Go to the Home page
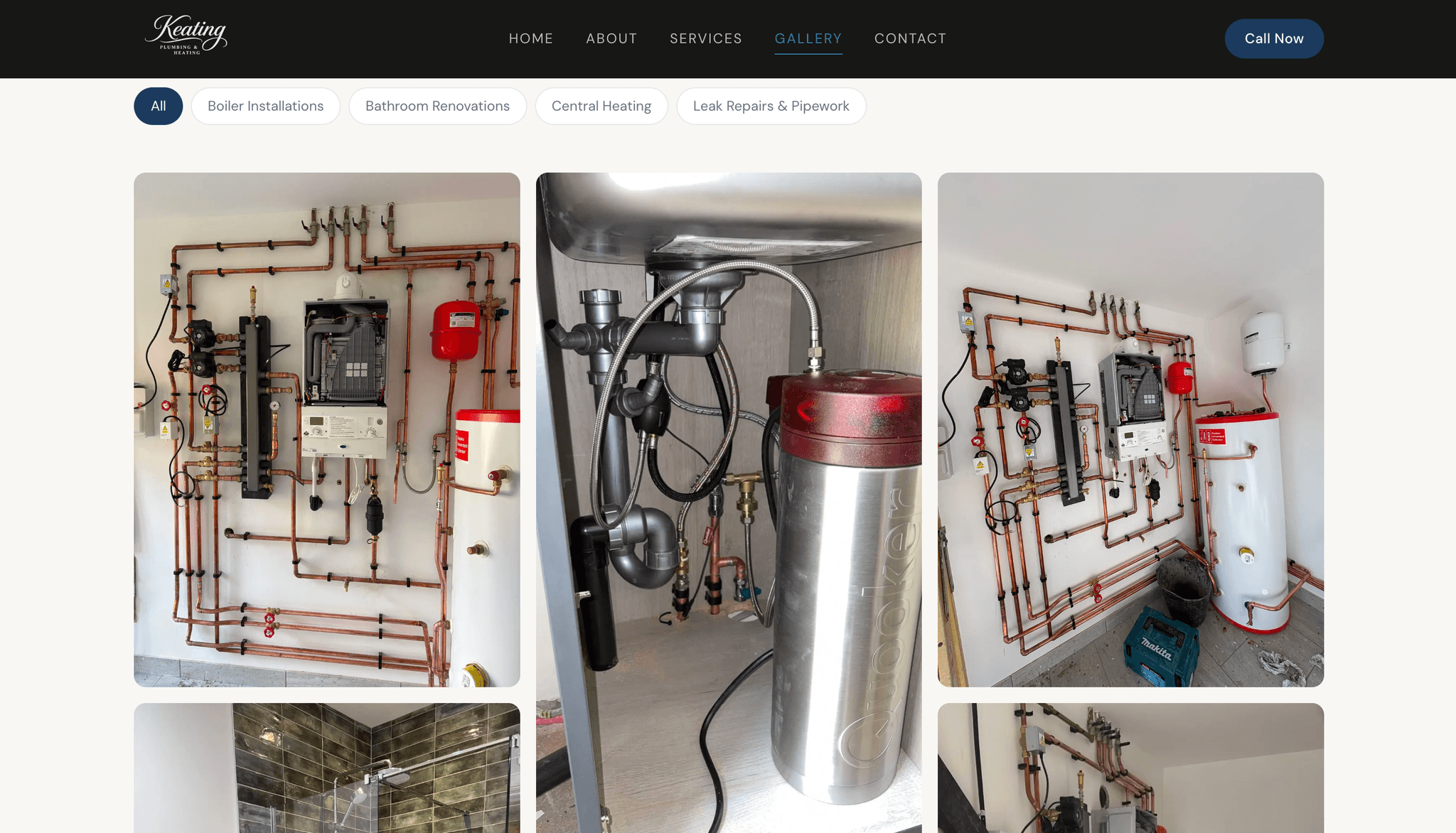The width and height of the screenshot is (1456, 833). [531, 38]
